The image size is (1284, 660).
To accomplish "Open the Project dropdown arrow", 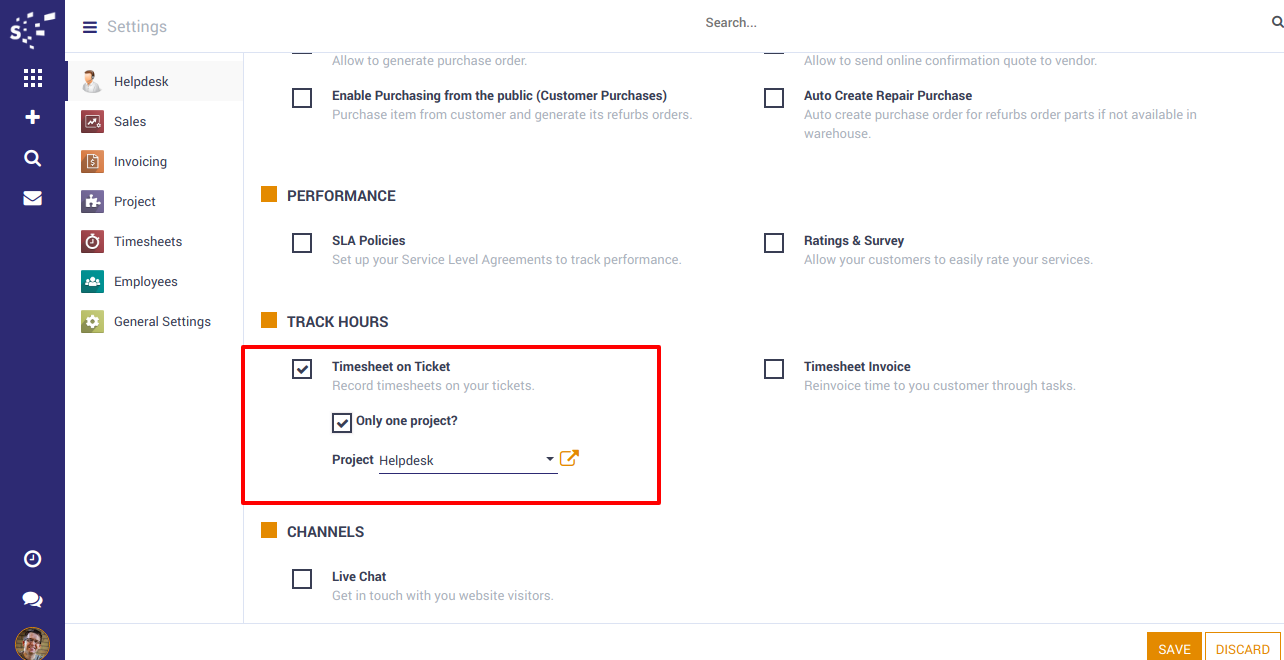I will tap(550, 460).
